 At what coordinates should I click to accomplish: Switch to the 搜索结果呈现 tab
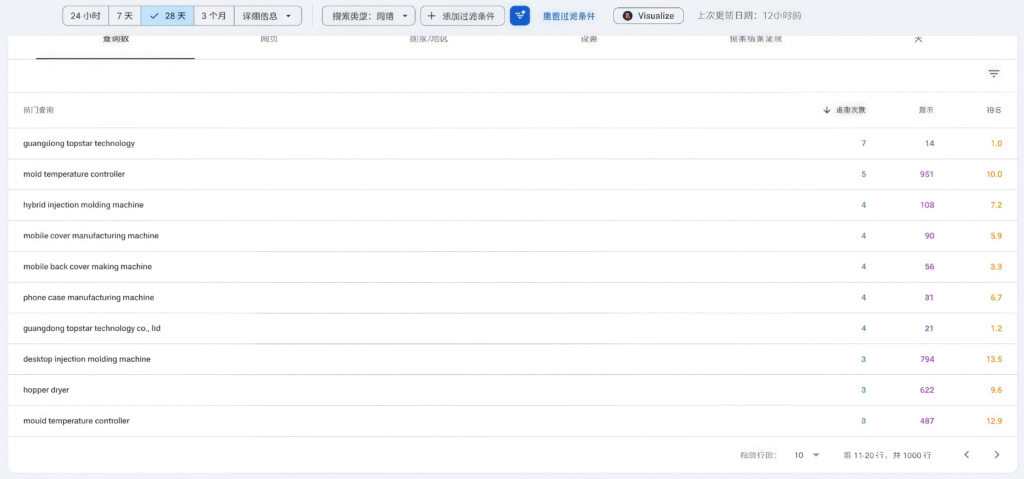[756, 41]
